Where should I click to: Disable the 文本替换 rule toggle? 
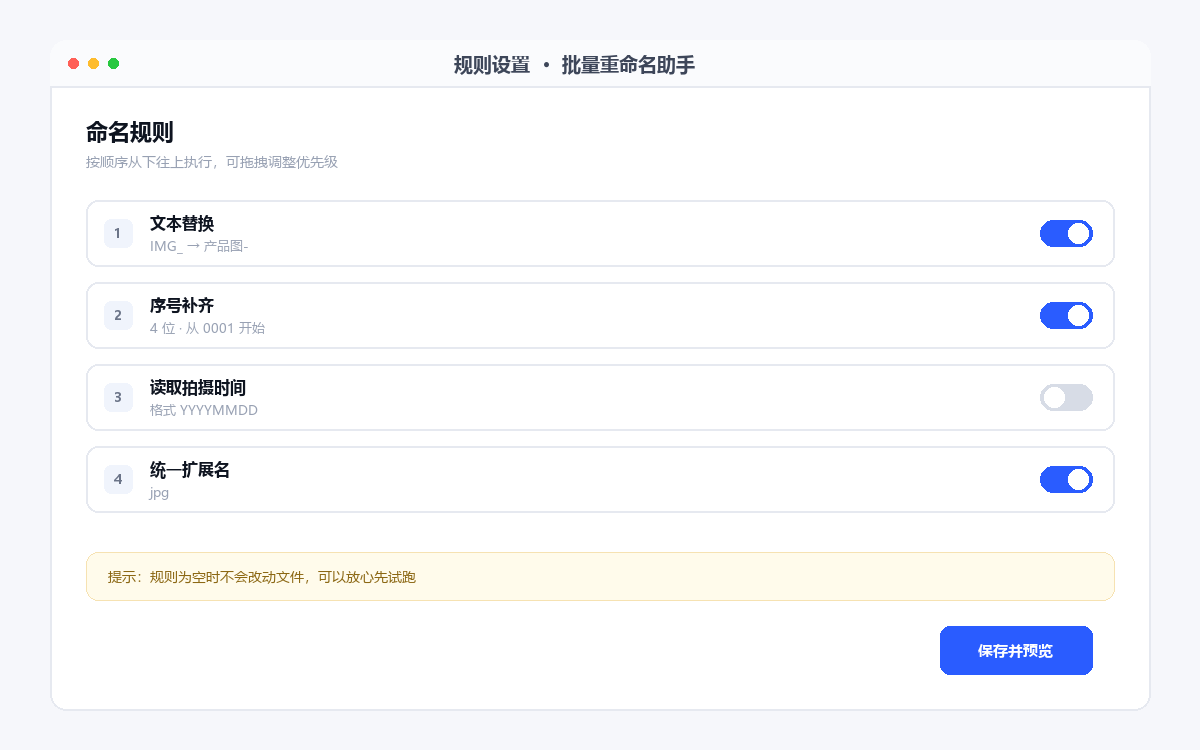1066,233
